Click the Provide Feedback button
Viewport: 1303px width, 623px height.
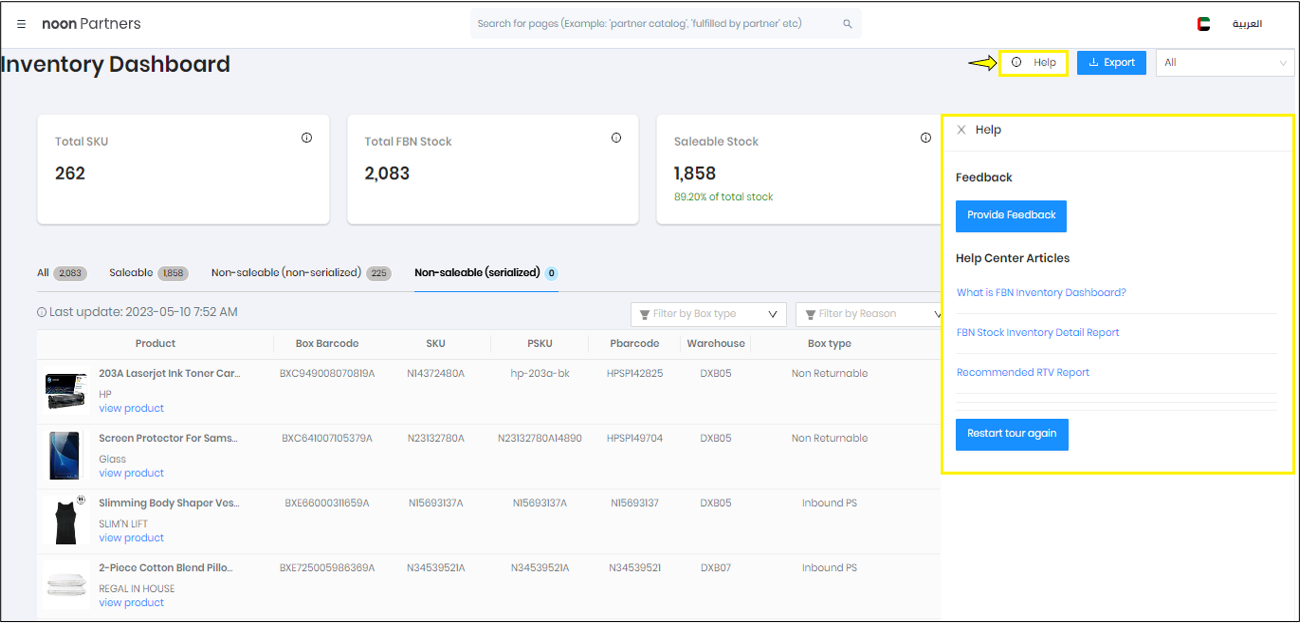[x=1011, y=216]
